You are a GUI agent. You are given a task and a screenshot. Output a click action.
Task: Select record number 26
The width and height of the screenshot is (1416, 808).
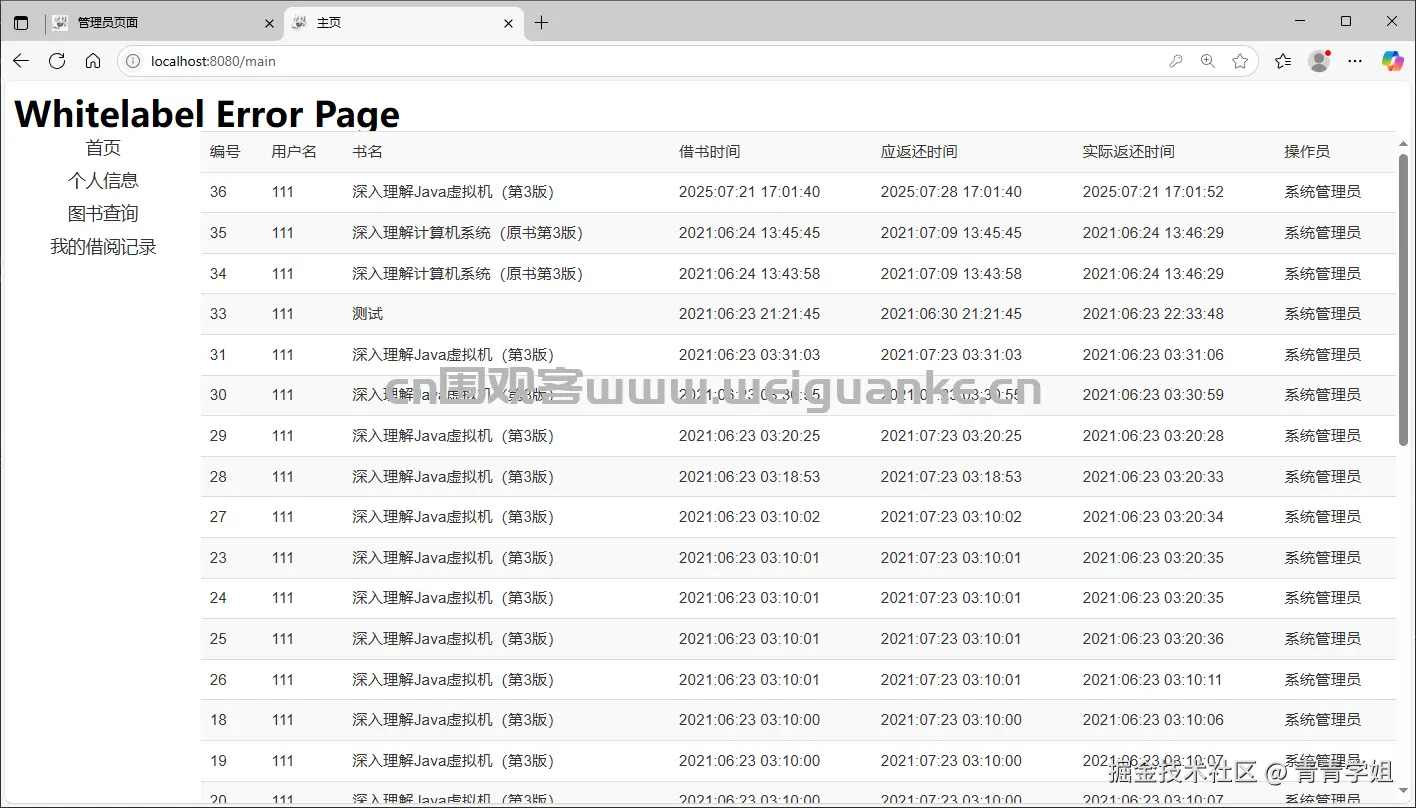218,680
